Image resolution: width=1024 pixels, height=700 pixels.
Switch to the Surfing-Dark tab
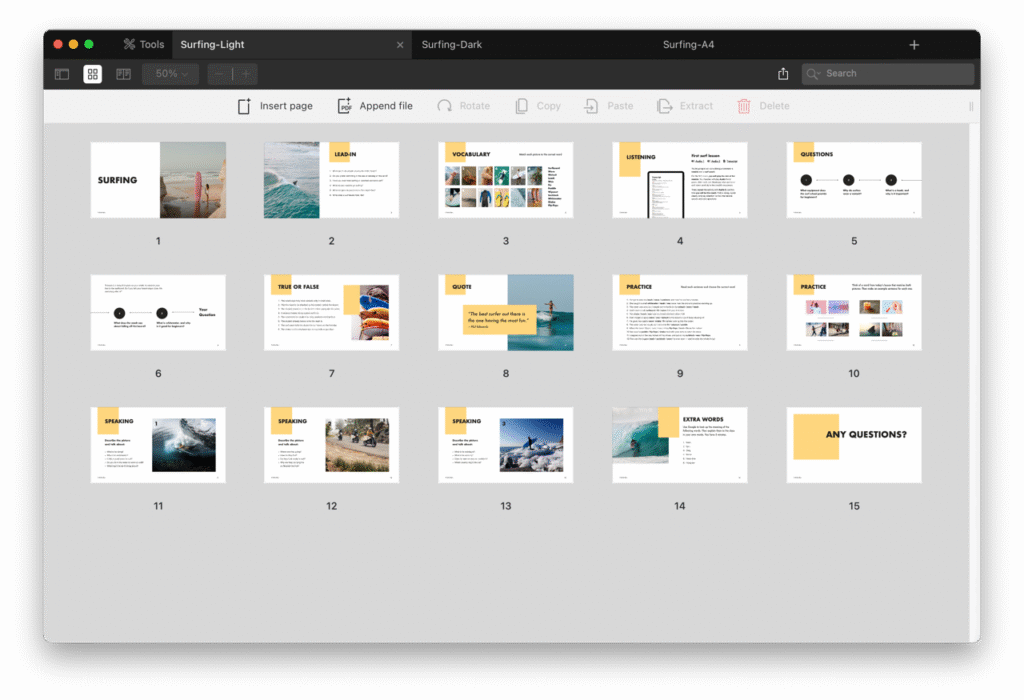click(451, 44)
